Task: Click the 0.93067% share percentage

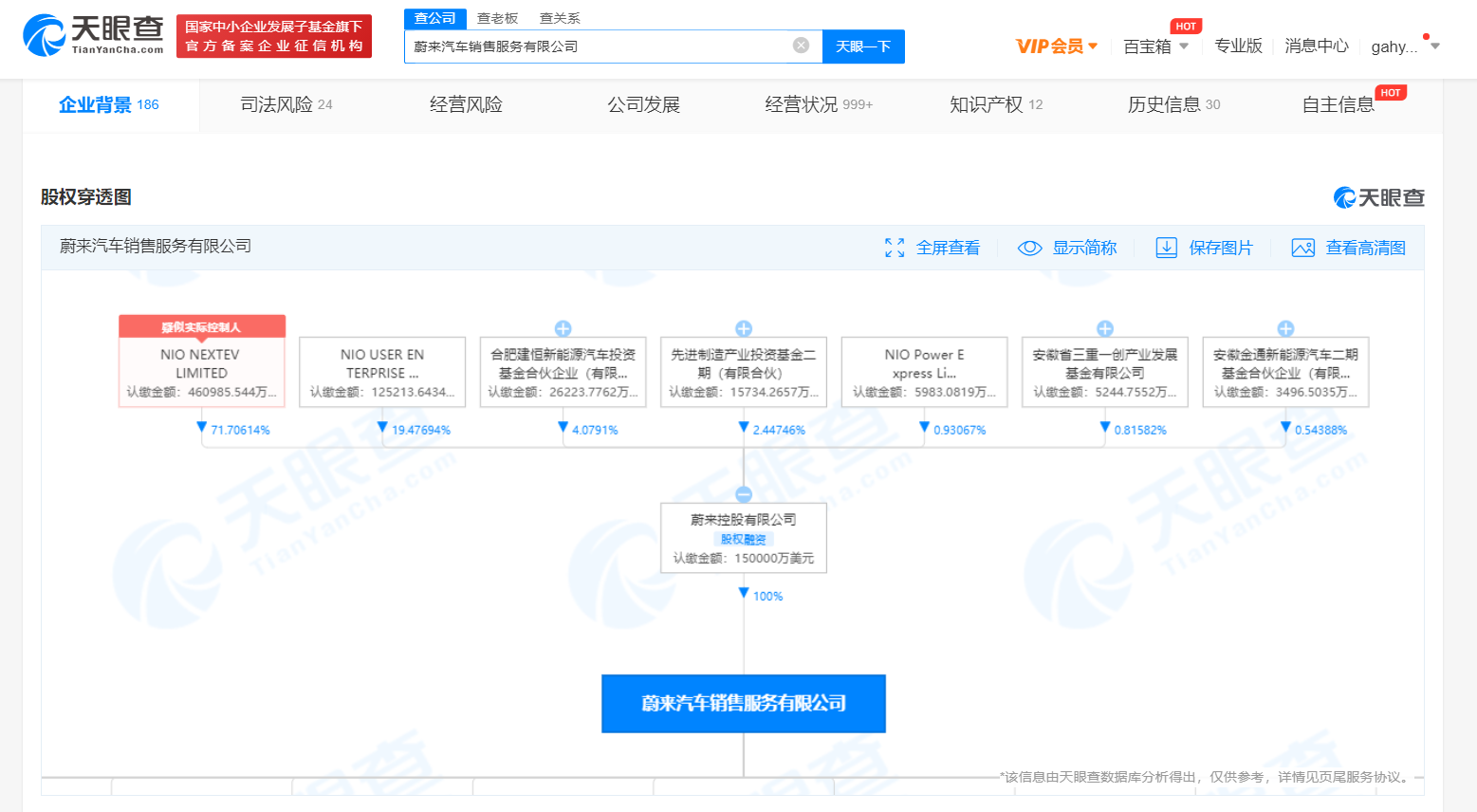Action: [960, 430]
